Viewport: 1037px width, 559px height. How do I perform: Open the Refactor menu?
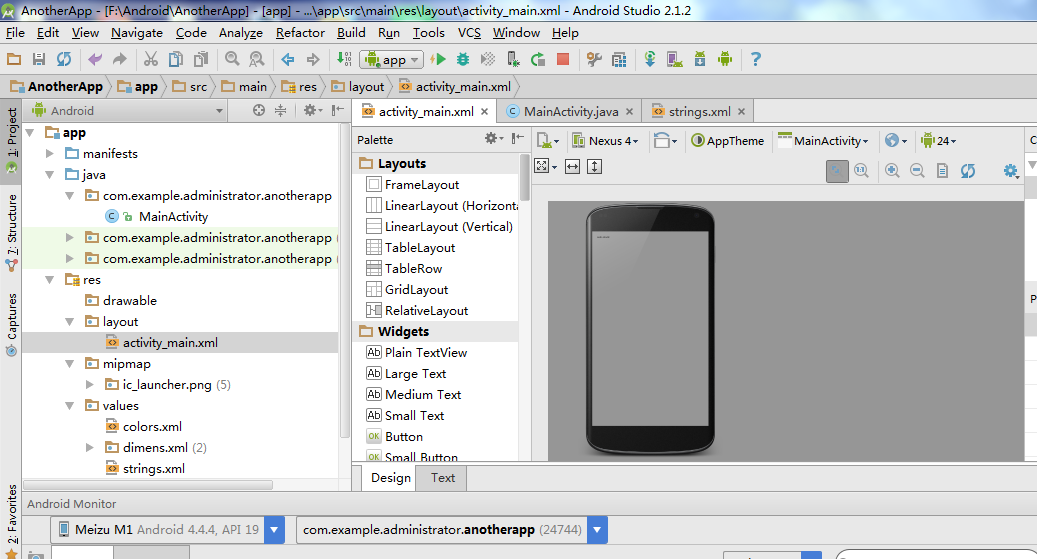[x=300, y=32]
